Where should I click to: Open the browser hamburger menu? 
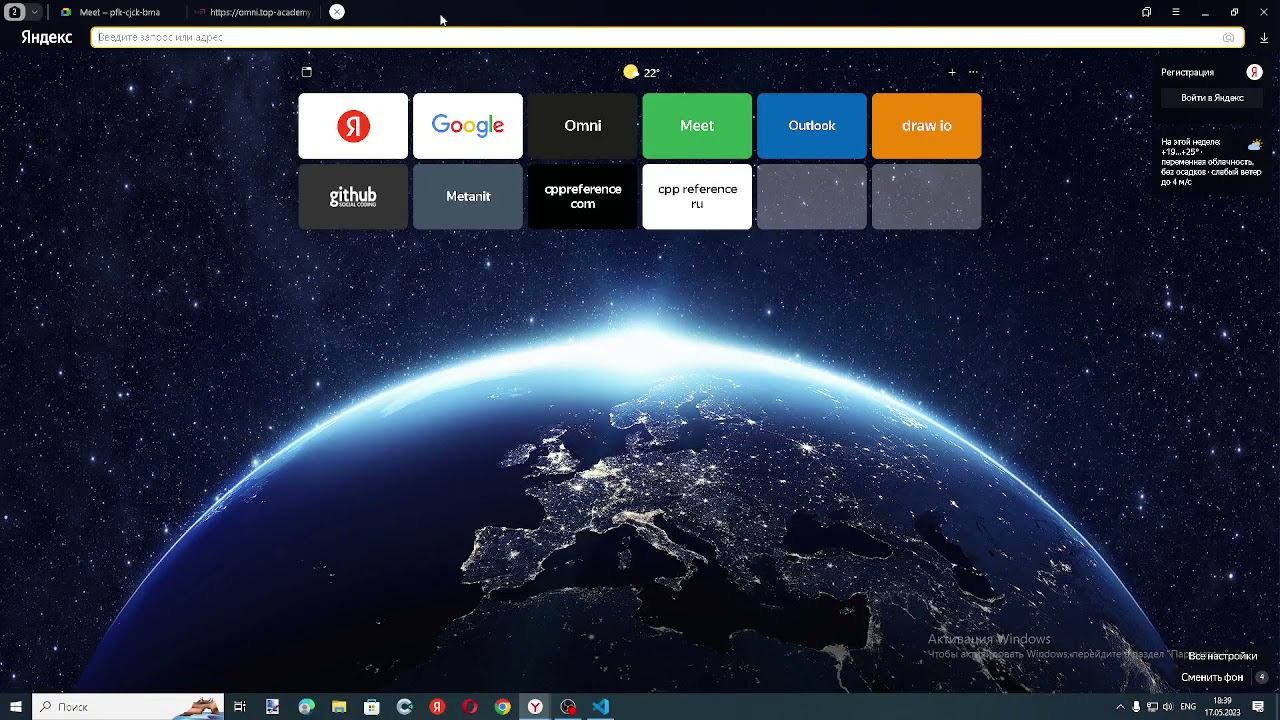pos(1176,12)
